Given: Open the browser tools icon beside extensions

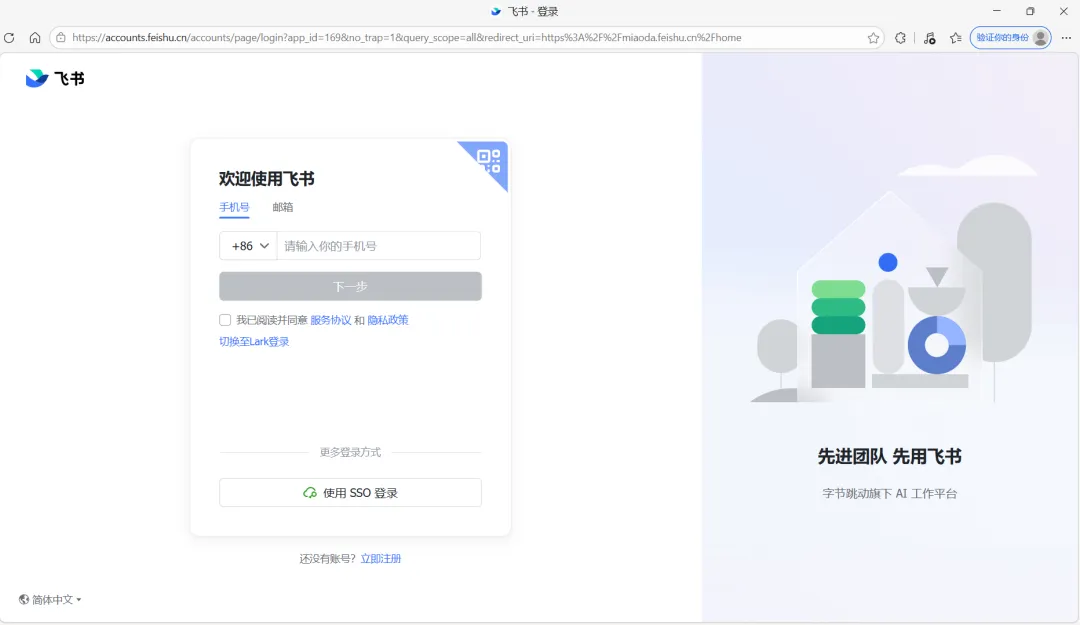Looking at the screenshot, I should click(x=929, y=38).
